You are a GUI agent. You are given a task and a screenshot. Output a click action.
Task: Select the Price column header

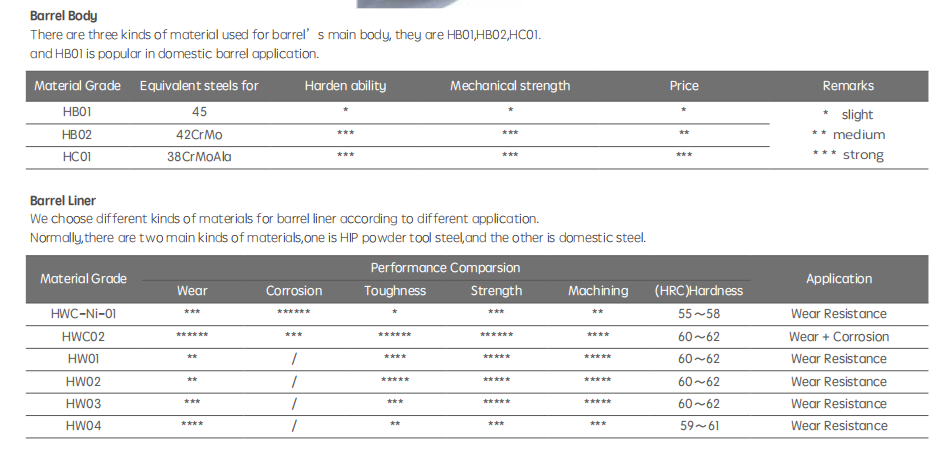[684, 86]
